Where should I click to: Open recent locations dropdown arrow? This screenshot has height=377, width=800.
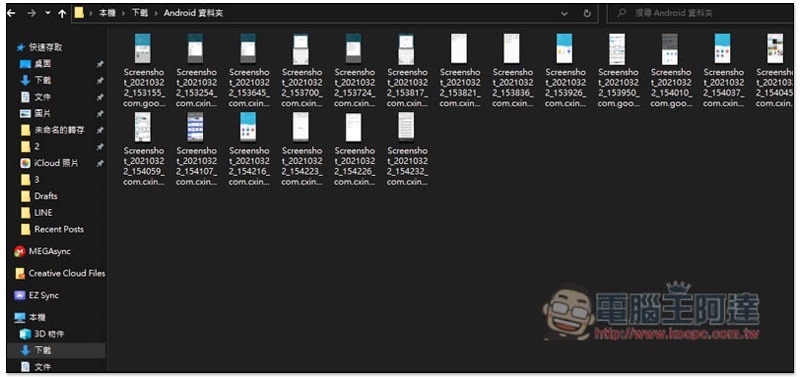click(47, 14)
